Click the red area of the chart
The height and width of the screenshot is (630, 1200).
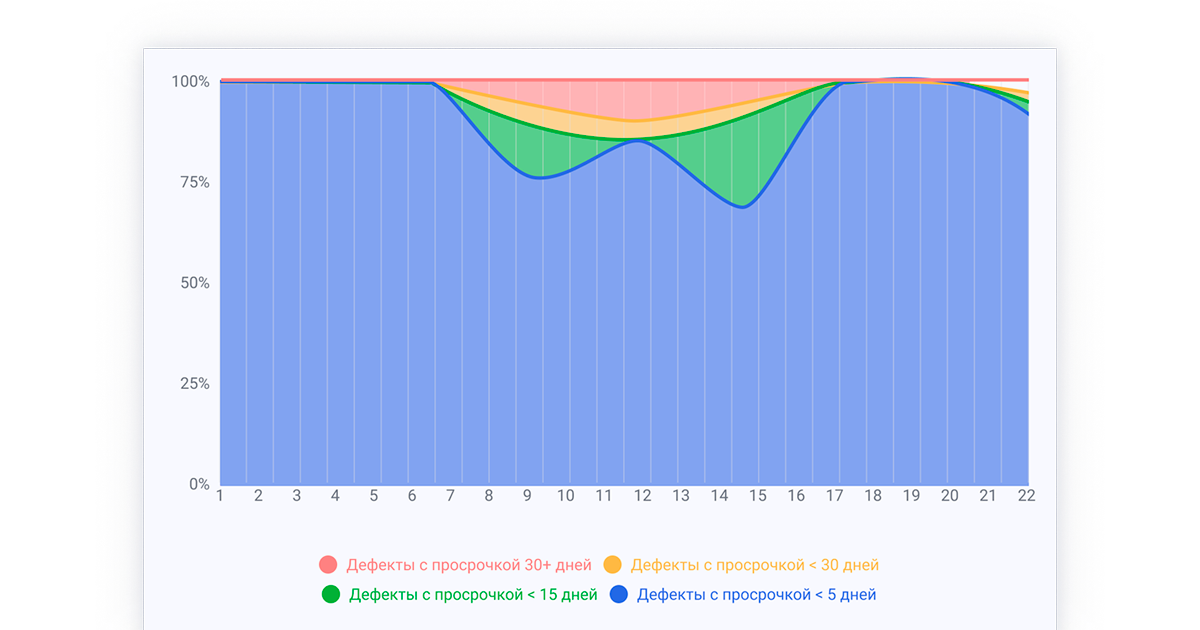coord(640,98)
